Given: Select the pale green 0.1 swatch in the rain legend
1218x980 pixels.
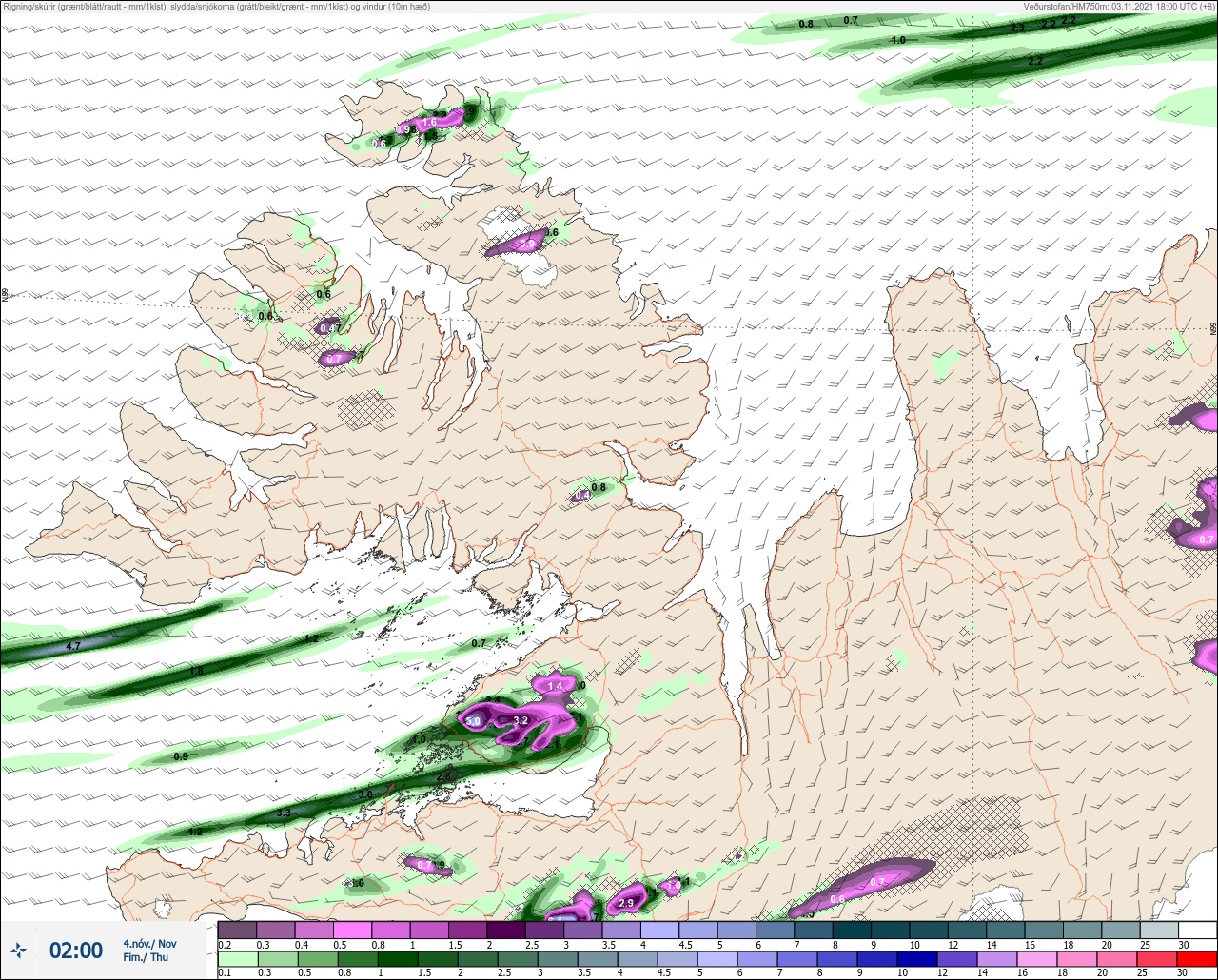Looking at the screenshot, I should (x=237, y=959).
